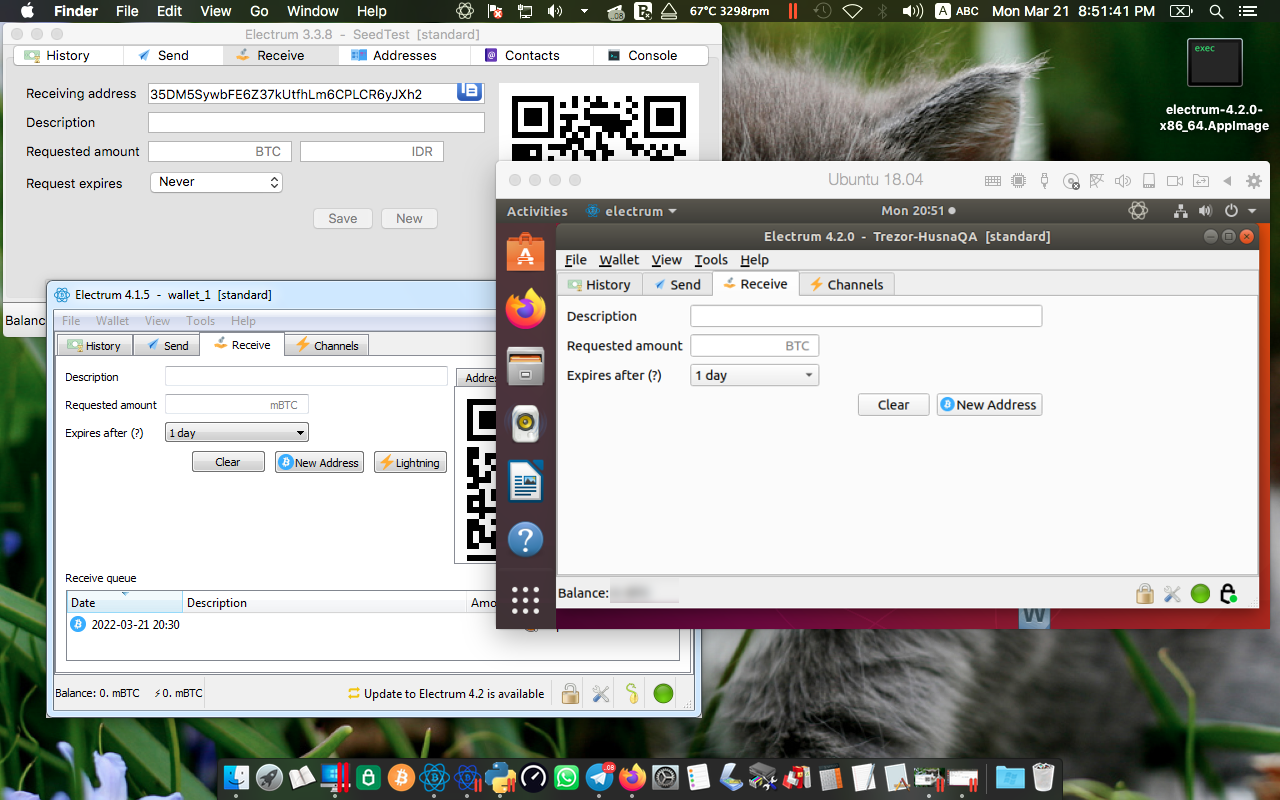Screen dimensions: 1280x800
Task: Open preferences icon in Electrum 4.1.5 status bar
Action: (601, 693)
